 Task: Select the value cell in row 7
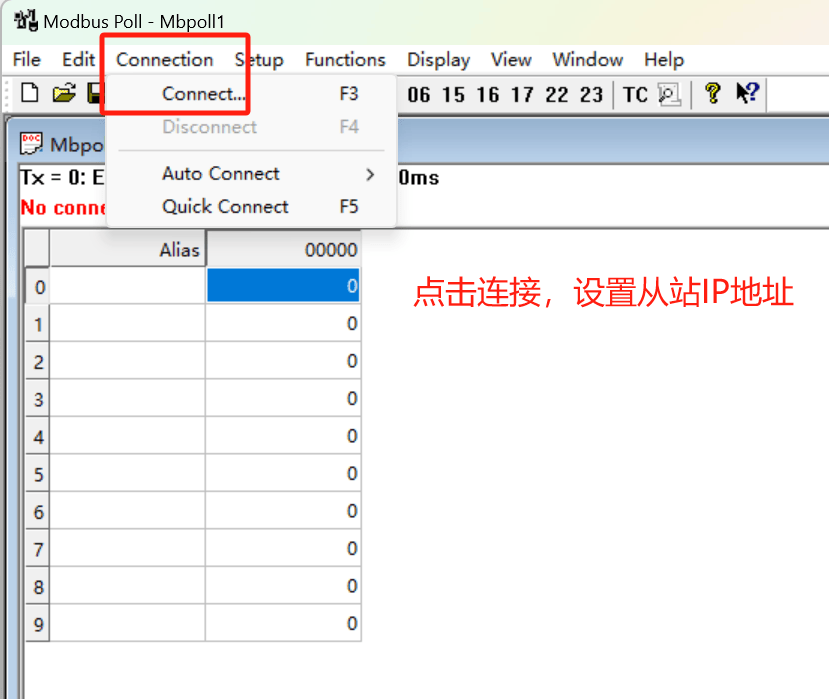283,548
